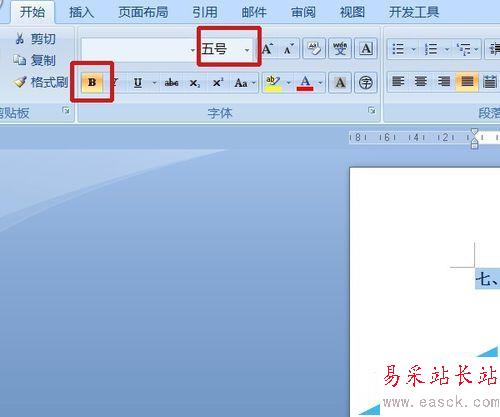This screenshot has width=500, height=417.
Task: Open font name dropdown arrow
Action: tap(192, 50)
